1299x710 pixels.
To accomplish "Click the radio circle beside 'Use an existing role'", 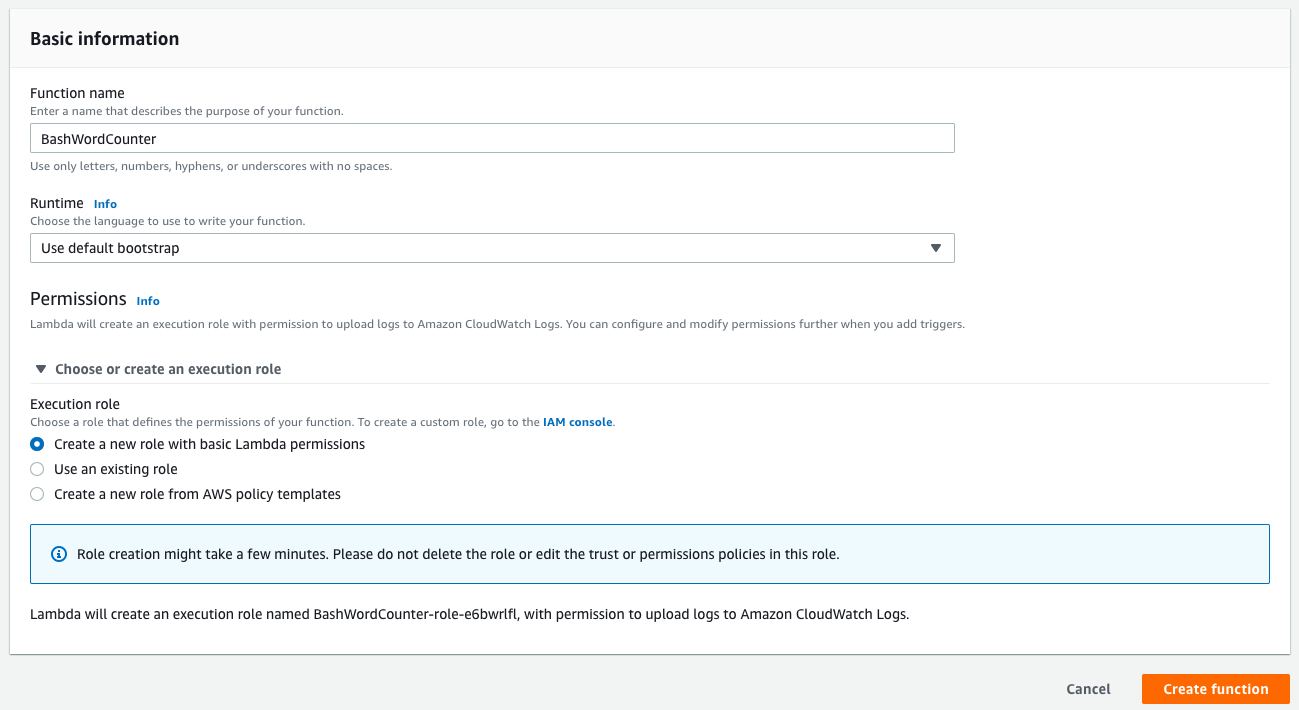I will pos(37,469).
